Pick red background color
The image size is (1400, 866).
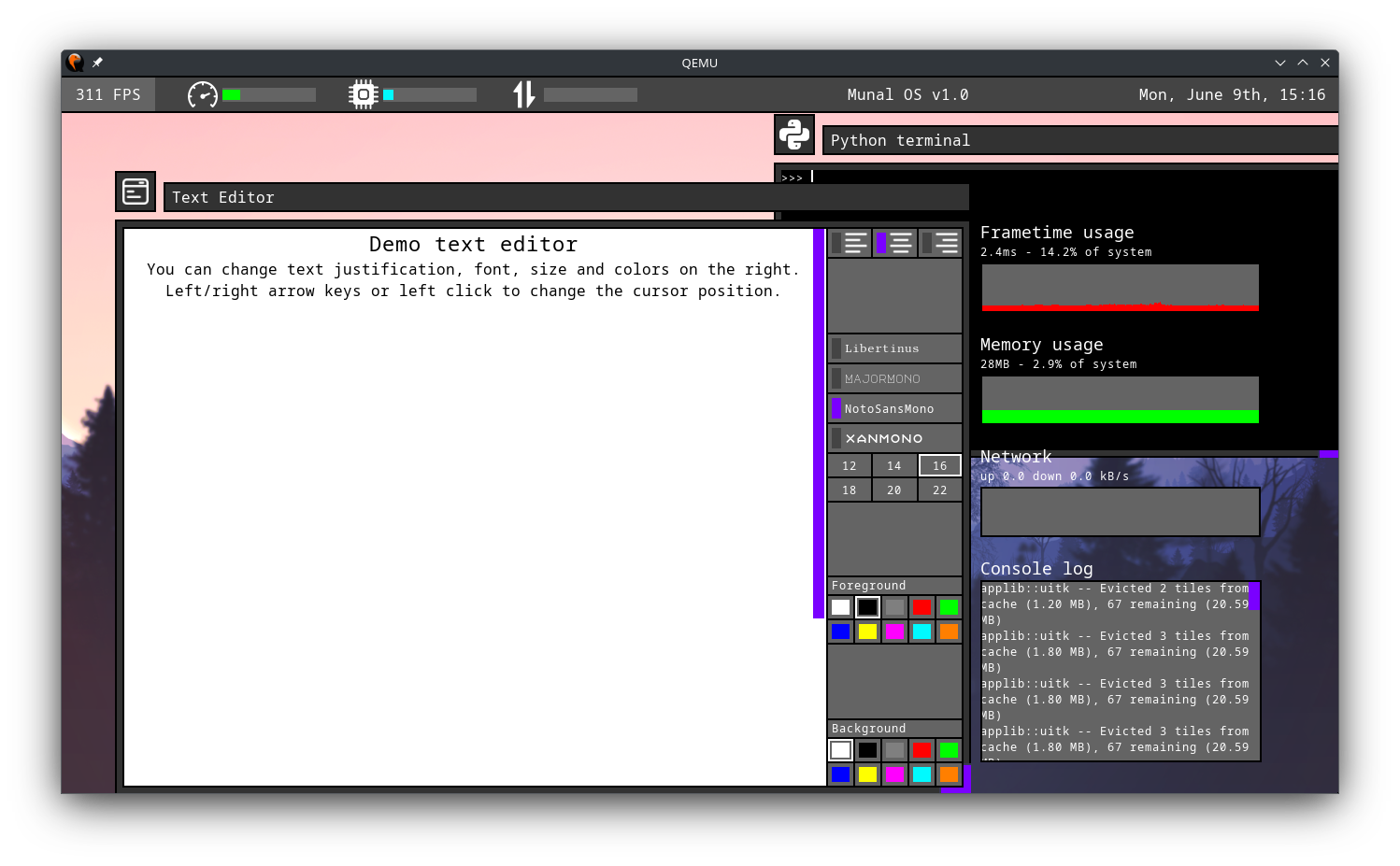[x=922, y=750]
